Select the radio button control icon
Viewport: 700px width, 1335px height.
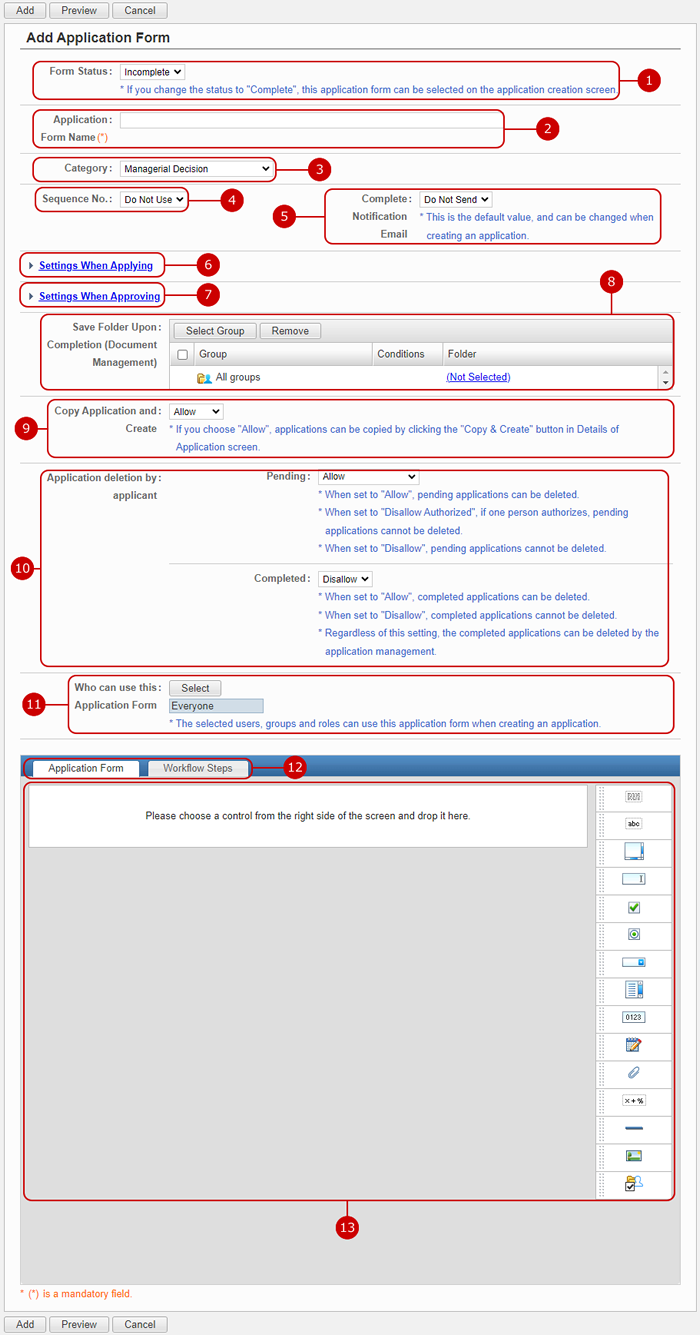tap(633, 934)
